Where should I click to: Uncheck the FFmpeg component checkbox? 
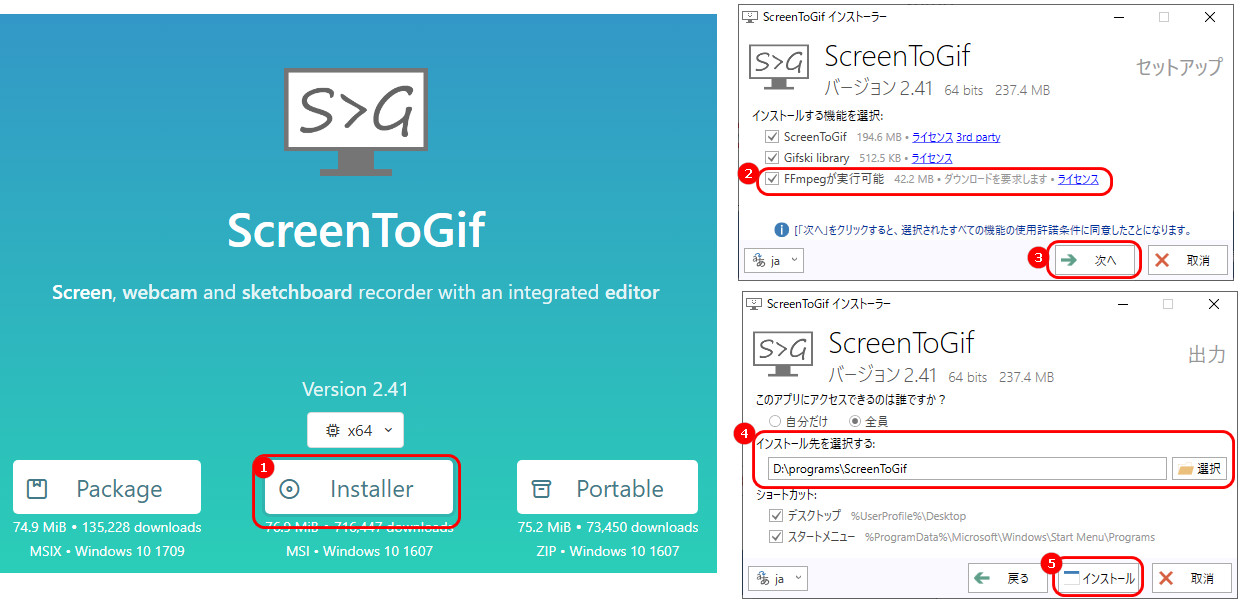tap(771, 180)
